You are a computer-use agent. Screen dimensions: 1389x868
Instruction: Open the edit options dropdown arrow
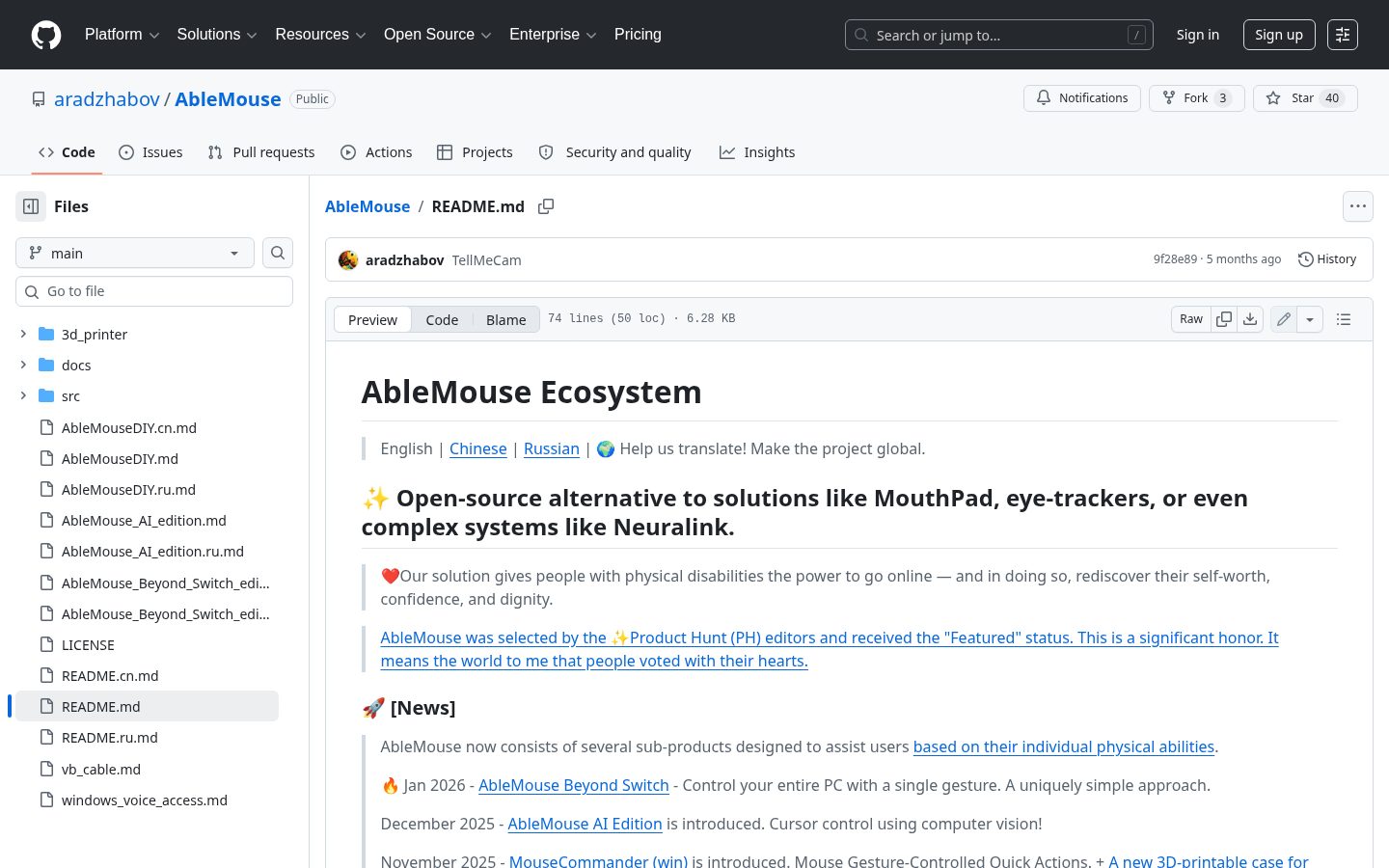pyautogui.click(x=1310, y=319)
